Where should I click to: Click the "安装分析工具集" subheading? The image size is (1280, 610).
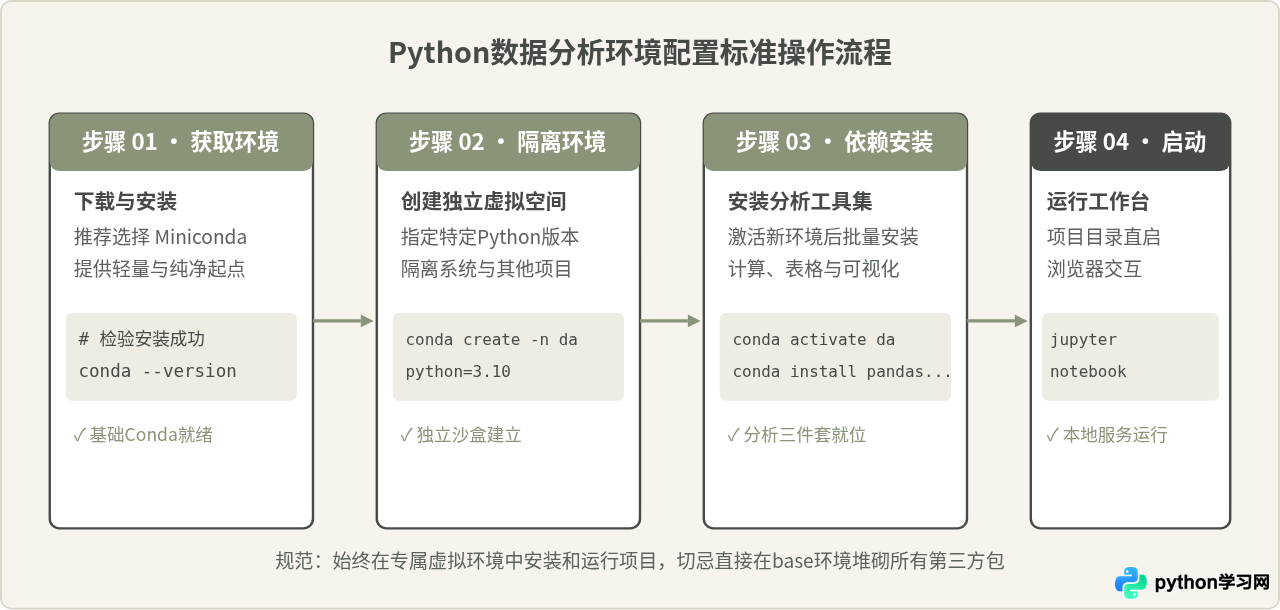pyautogui.click(x=800, y=202)
